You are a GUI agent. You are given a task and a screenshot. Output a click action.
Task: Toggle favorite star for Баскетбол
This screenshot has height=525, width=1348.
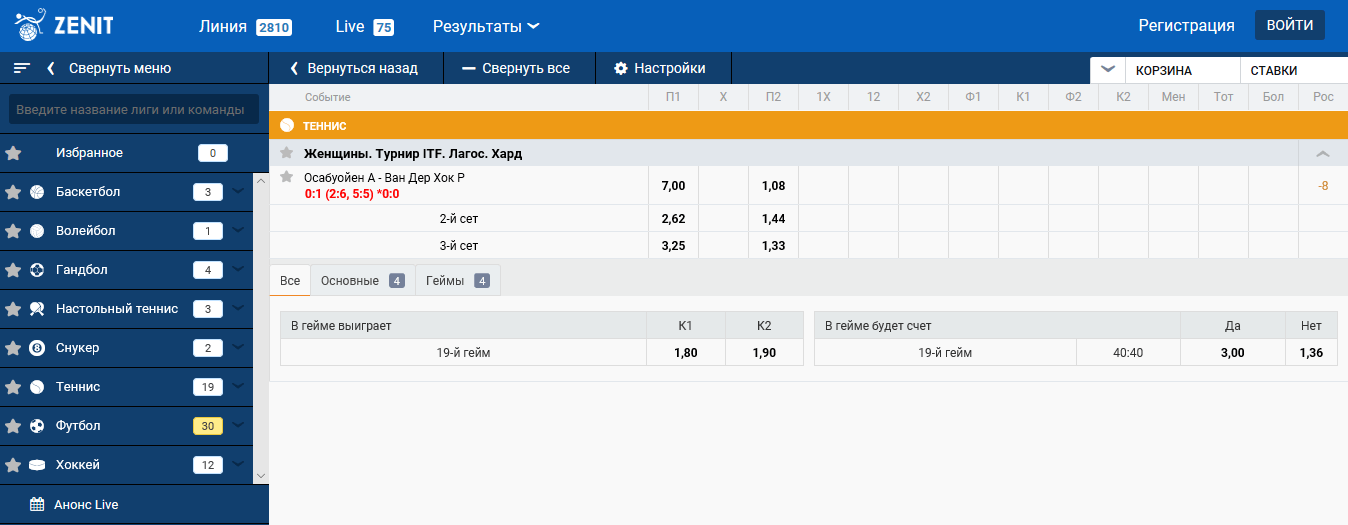(13, 192)
